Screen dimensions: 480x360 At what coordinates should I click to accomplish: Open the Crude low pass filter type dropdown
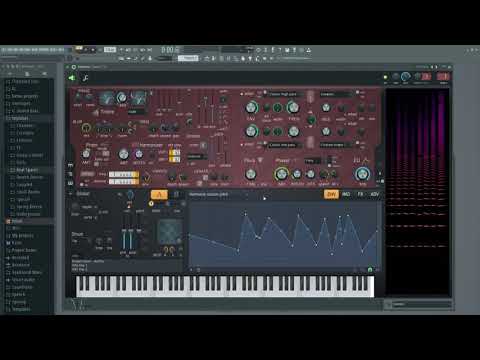[x=286, y=145]
